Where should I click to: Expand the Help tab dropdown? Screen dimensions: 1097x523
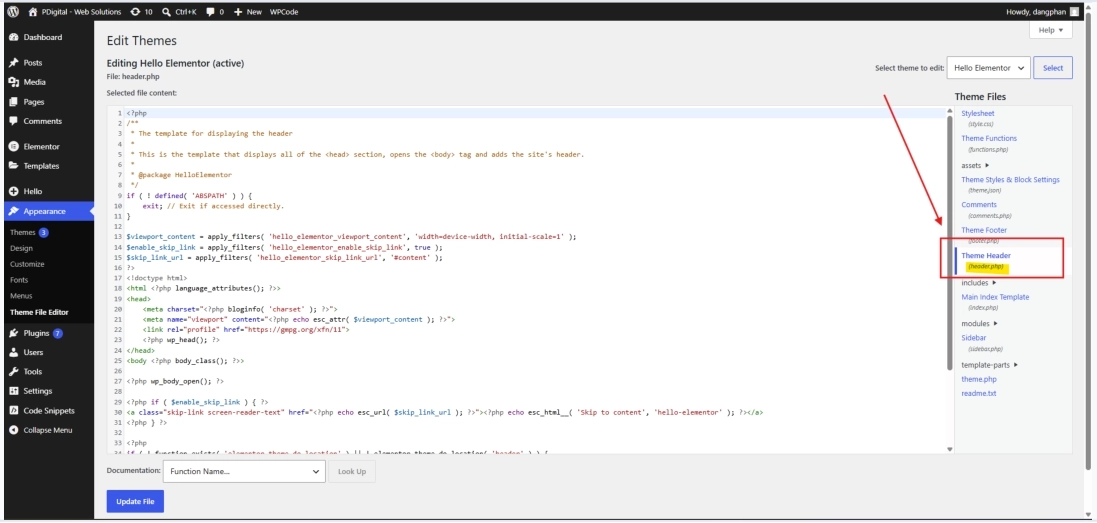(x=1051, y=30)
